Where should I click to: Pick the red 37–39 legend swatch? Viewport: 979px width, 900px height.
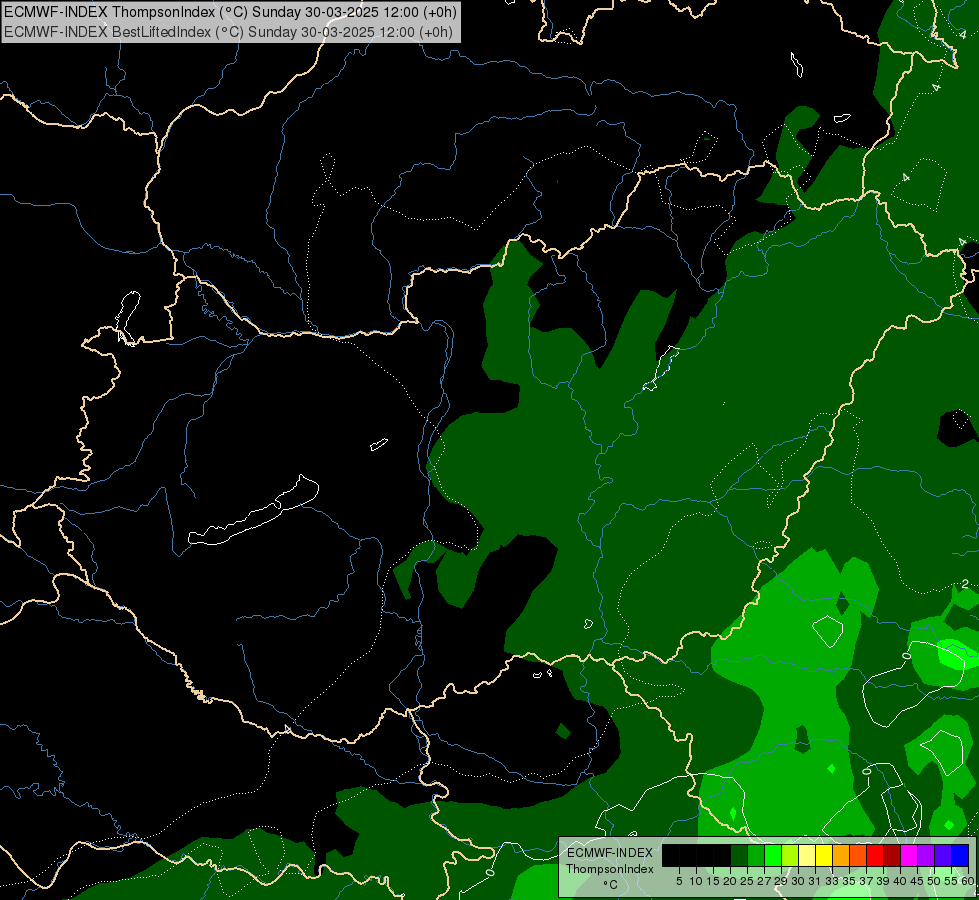[875, 856]
